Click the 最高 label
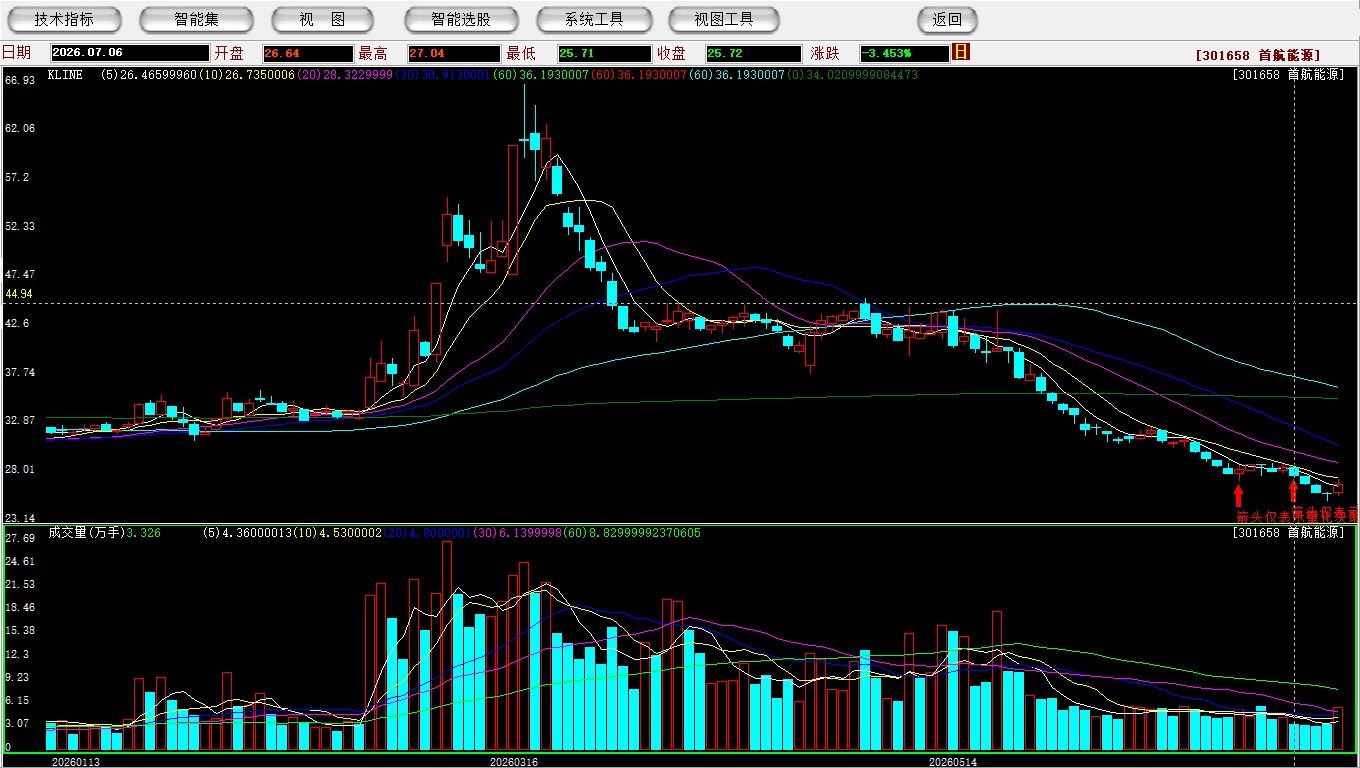Image resolution: width=1360 pixels, height=768 pixels. 373,53
